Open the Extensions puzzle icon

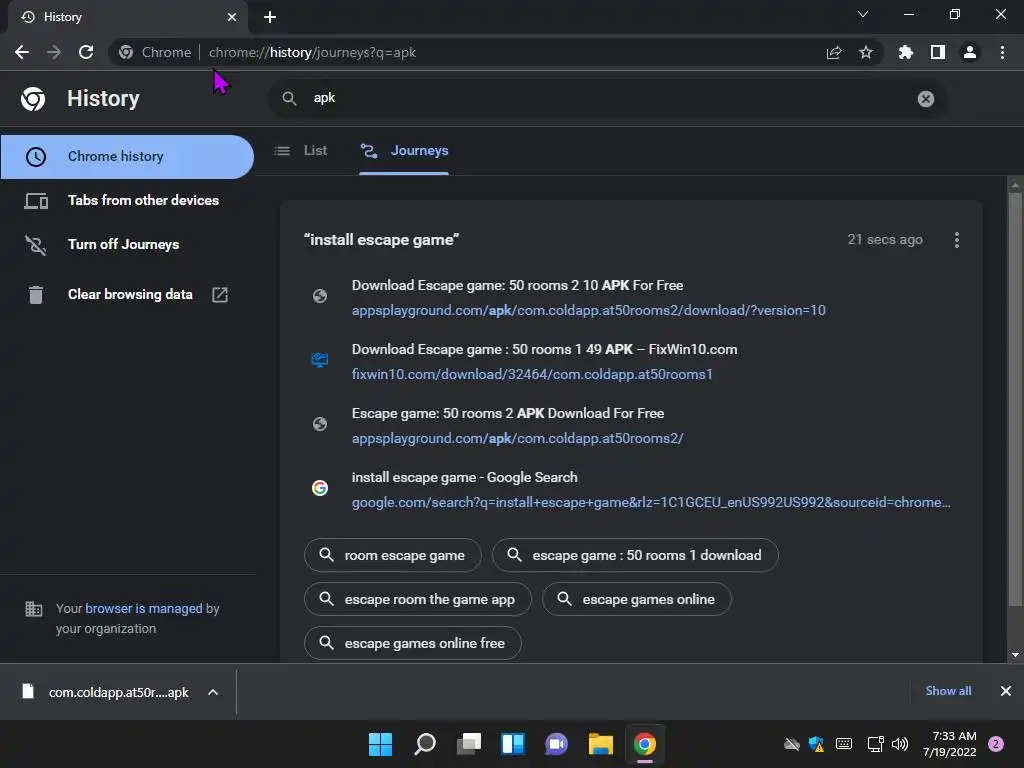[906, 52]
